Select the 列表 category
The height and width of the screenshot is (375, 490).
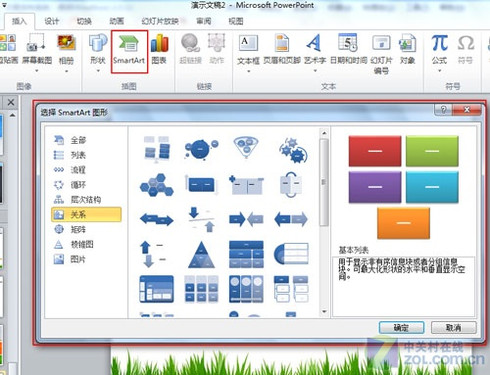click(86, 155)
